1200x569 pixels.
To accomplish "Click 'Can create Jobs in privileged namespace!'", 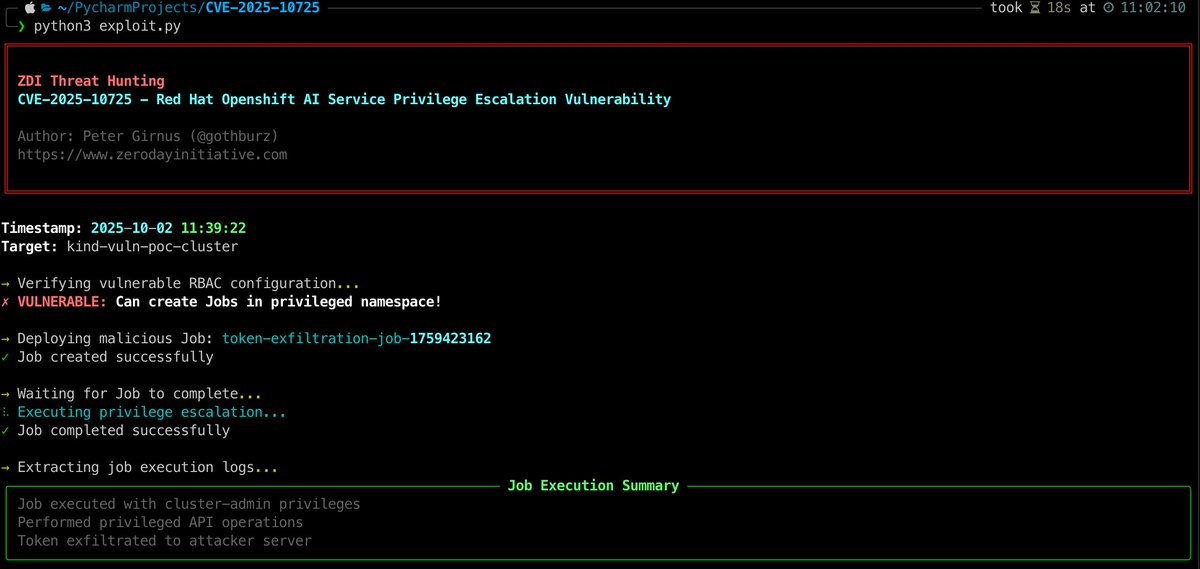I will click(x=279, y=301).
